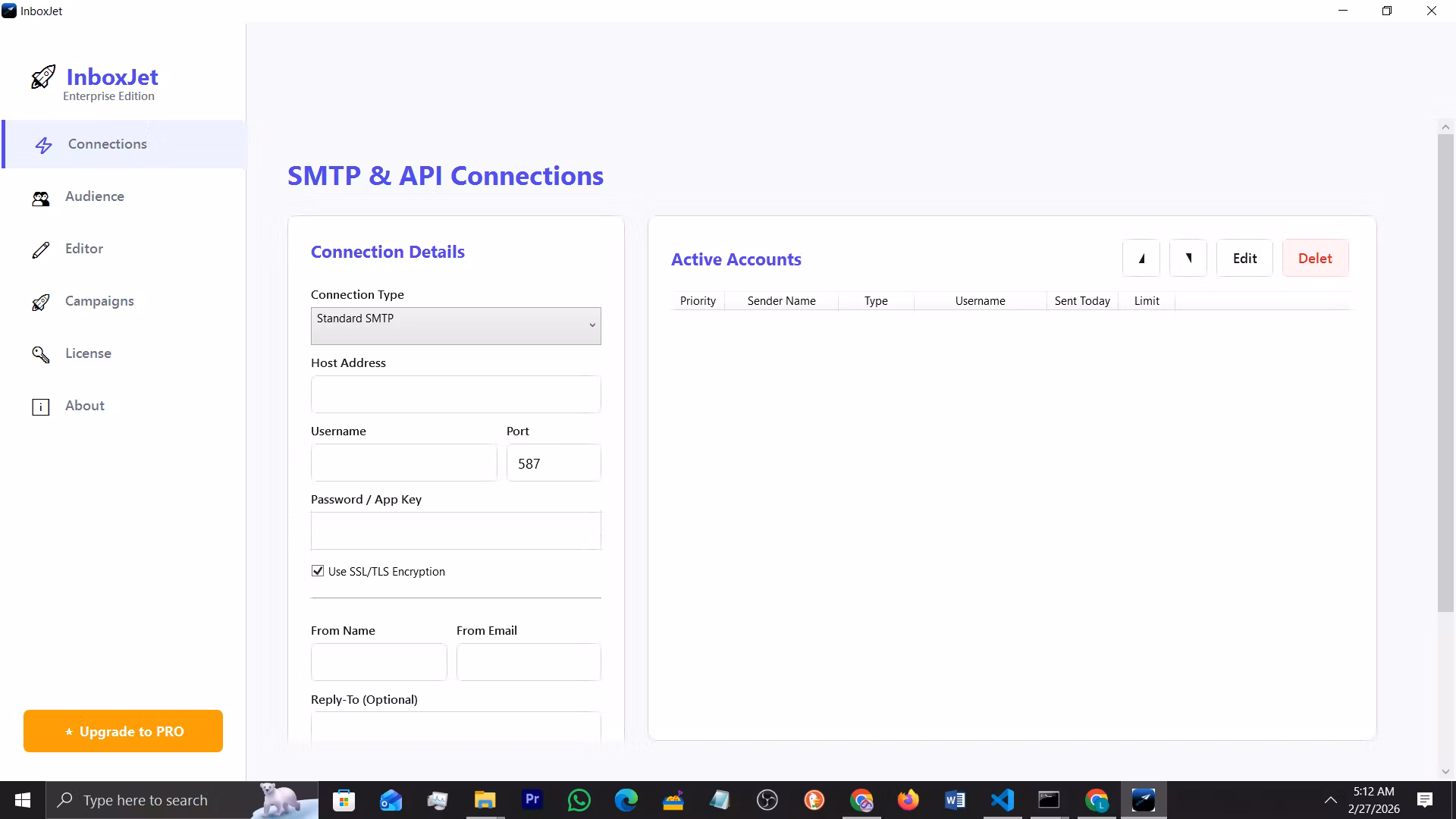Open Microsoft Word from the taskbar
The width and height of the screenshot is (1456, 819).
[955, 800]
